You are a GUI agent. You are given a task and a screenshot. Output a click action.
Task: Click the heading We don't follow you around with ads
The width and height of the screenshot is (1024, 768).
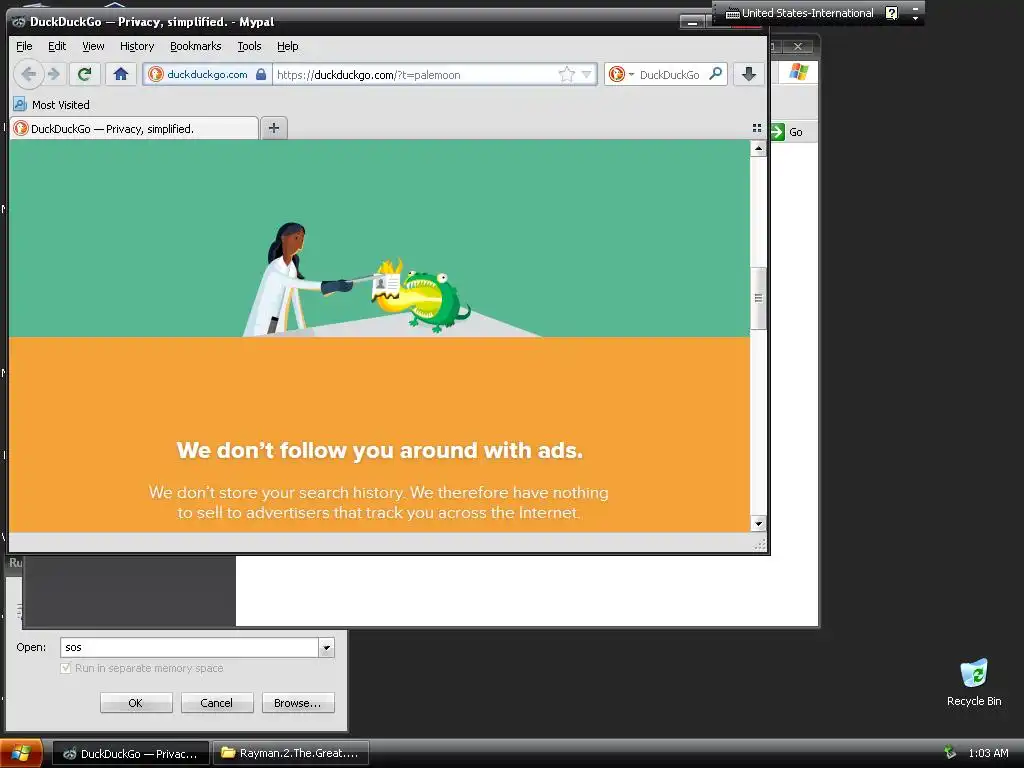(379, 451)
